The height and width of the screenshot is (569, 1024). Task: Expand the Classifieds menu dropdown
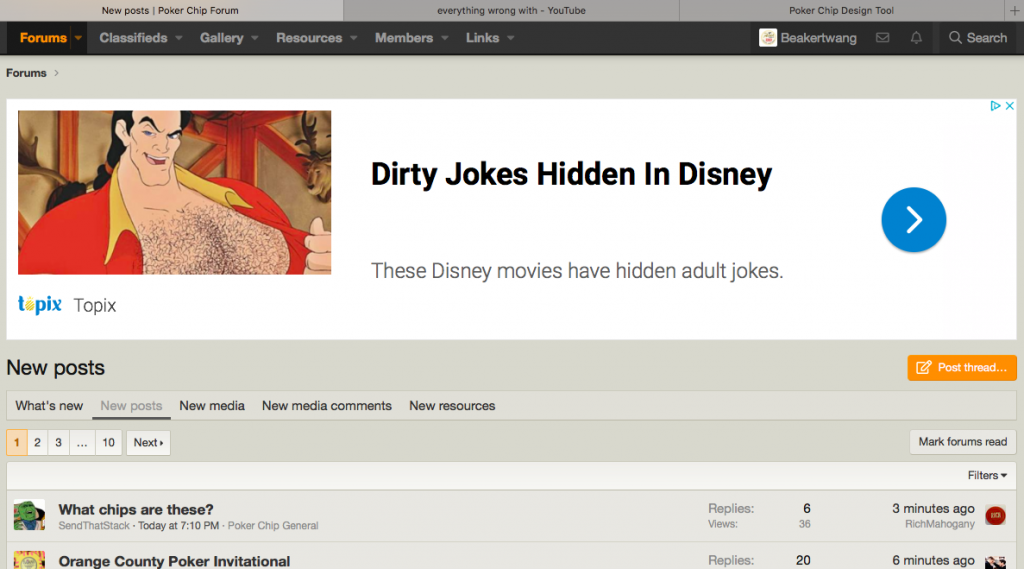coord(179,38)
